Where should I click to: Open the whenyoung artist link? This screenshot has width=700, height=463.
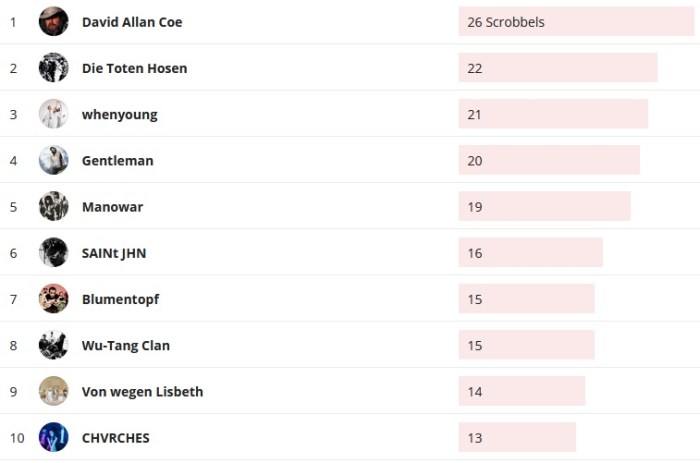119,114
